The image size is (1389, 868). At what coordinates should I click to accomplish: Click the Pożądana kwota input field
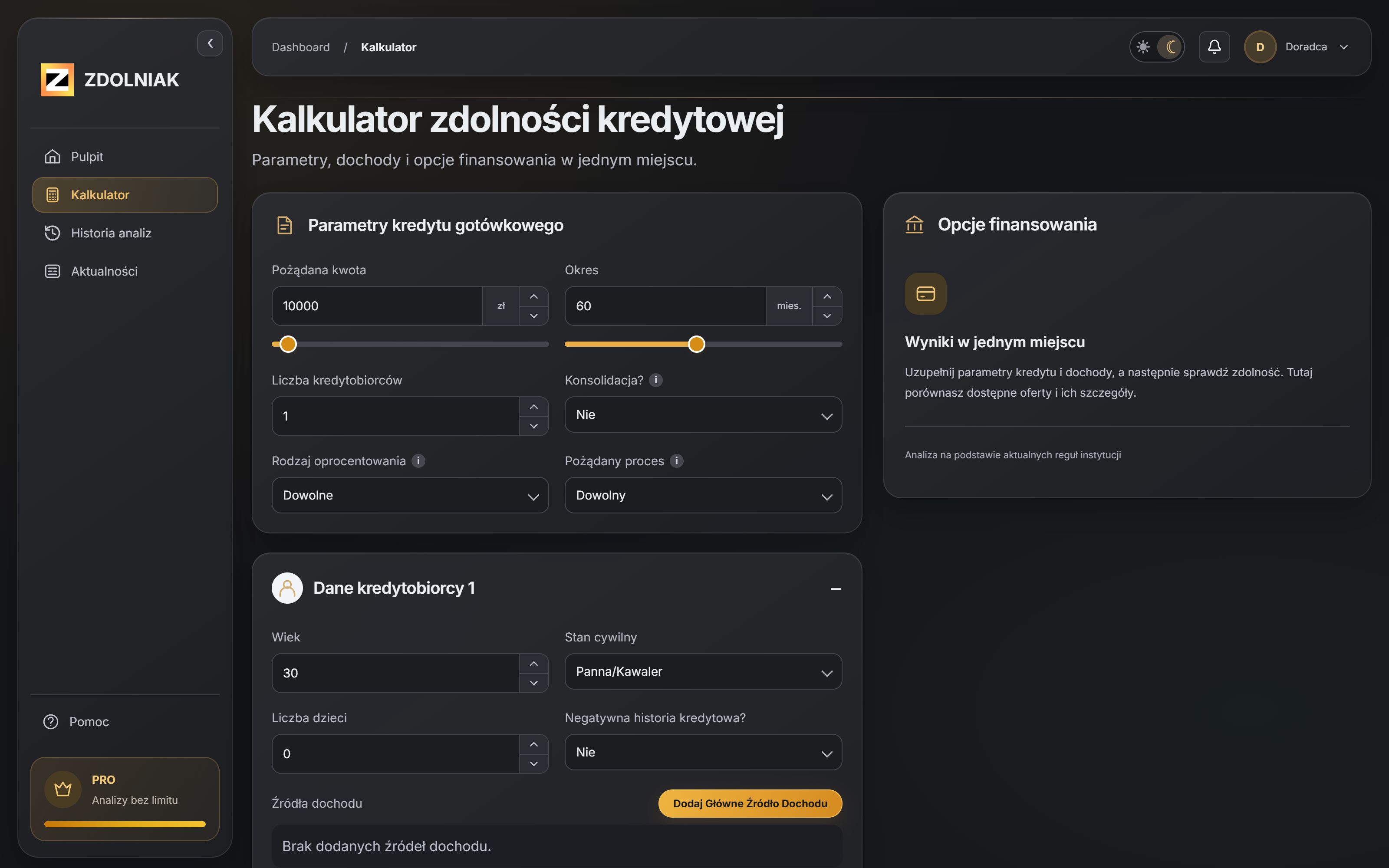click(x=377, y=306)
